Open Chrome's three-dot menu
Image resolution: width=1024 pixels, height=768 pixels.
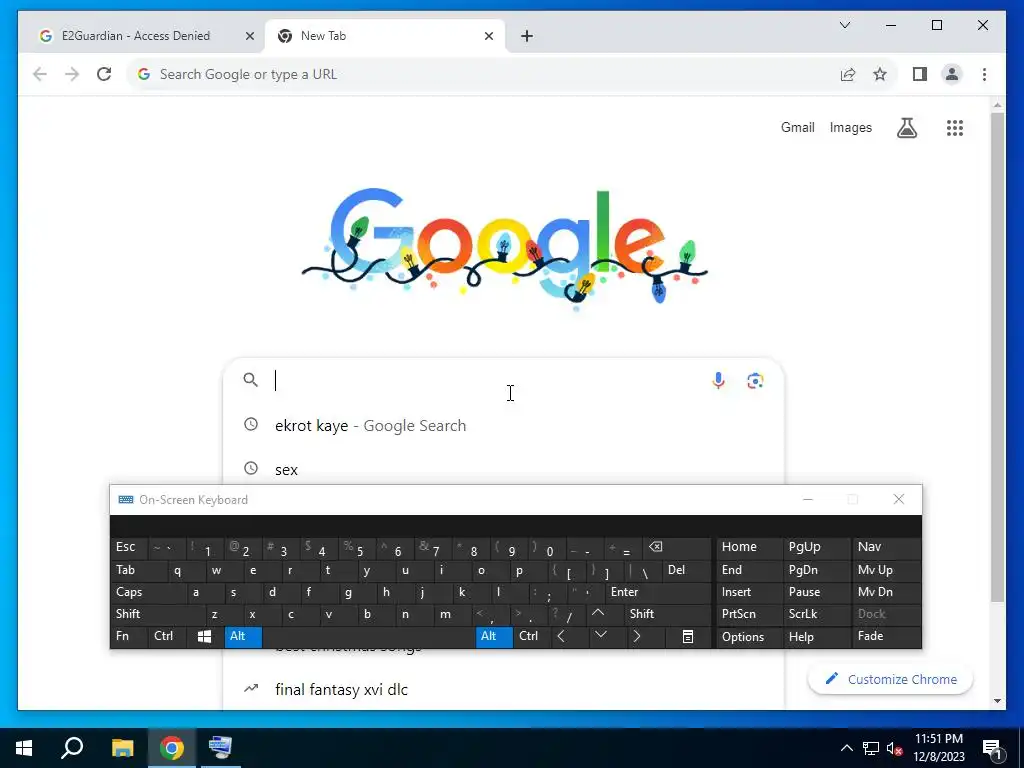click(x=984, y=74)
